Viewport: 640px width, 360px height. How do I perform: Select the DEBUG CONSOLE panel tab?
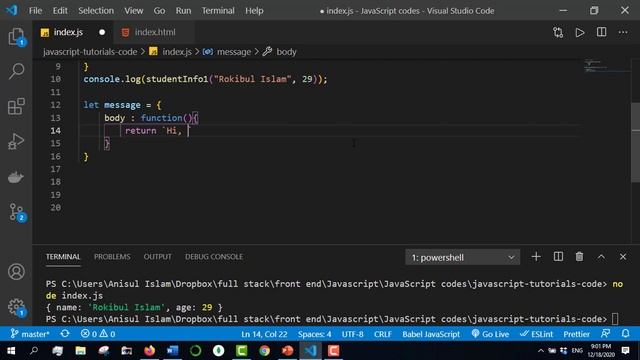point(214,257)
